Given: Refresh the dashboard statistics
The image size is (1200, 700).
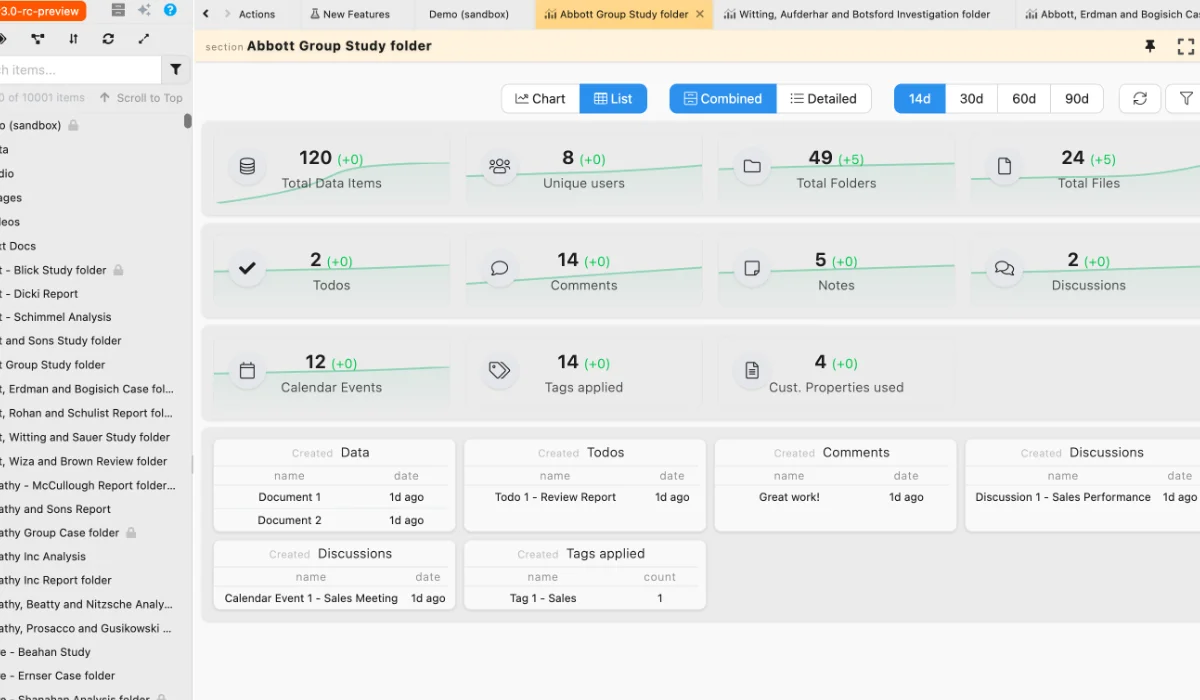Looking at the screenshot, I should coord(1139,99).
